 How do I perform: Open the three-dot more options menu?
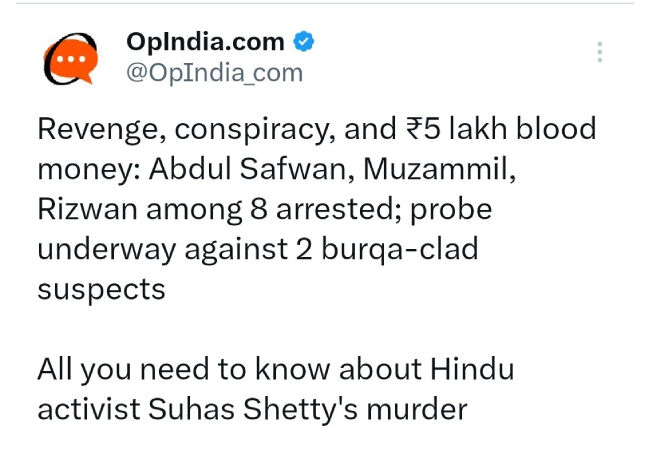pos(599,52)
